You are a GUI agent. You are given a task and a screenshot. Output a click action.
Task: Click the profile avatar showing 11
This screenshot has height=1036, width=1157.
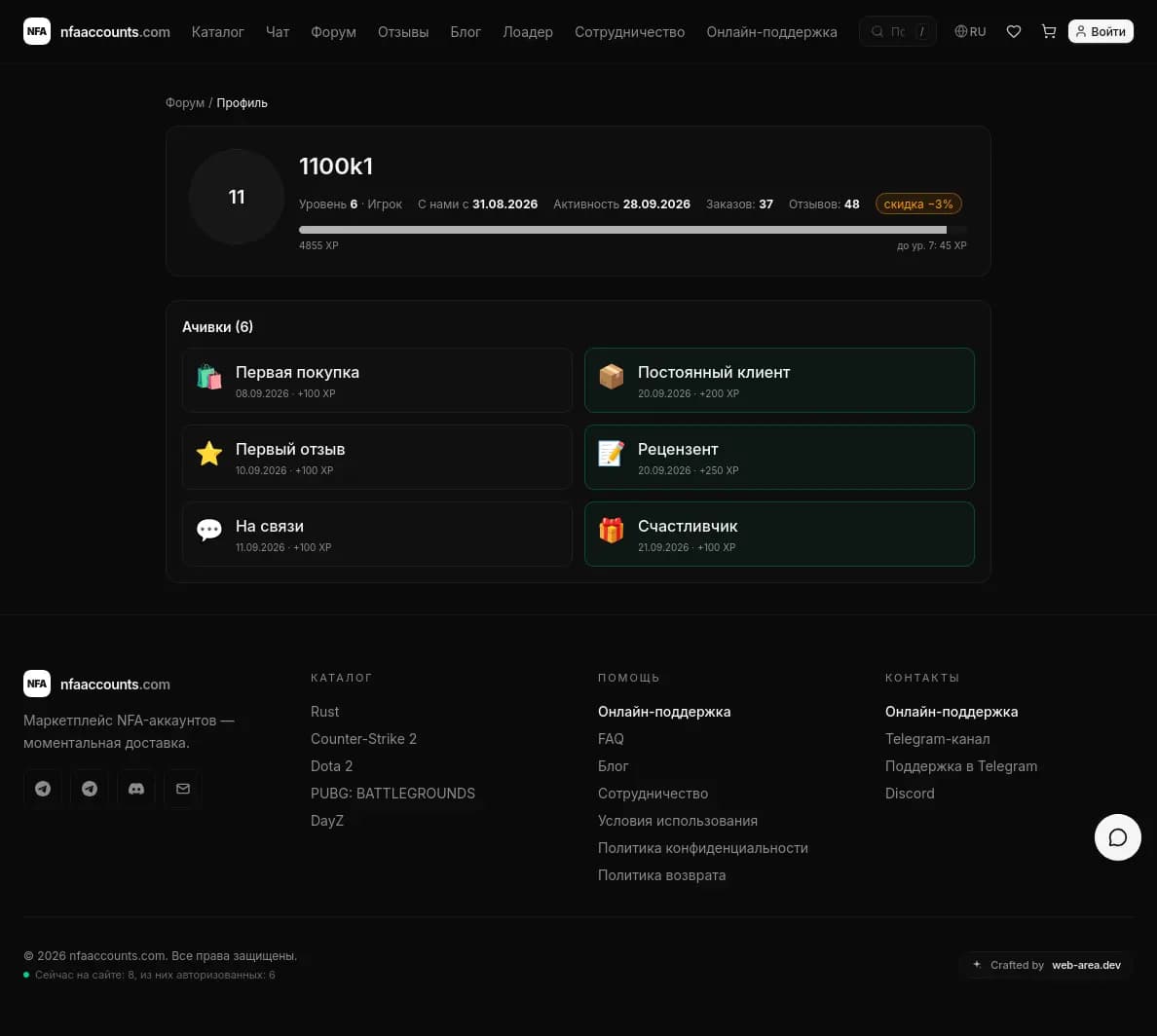coord(236,197)
